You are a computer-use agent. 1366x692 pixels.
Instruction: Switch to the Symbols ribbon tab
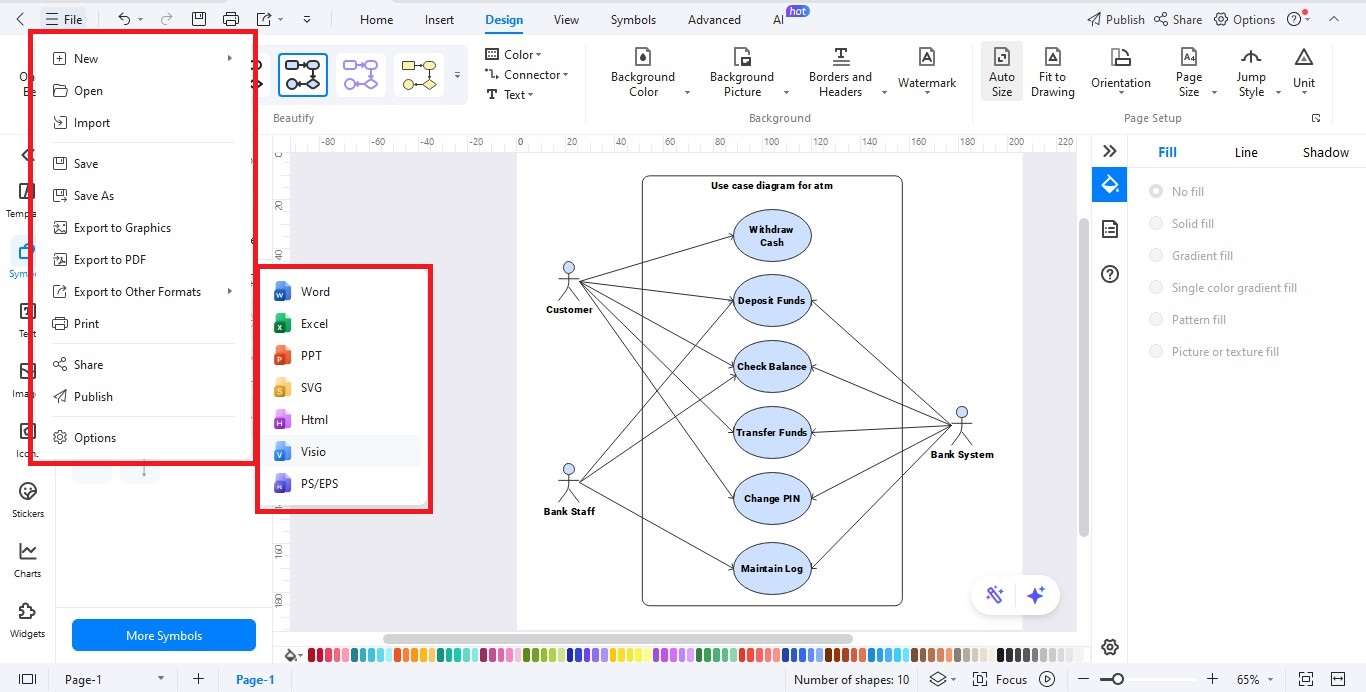click(633, 19)
